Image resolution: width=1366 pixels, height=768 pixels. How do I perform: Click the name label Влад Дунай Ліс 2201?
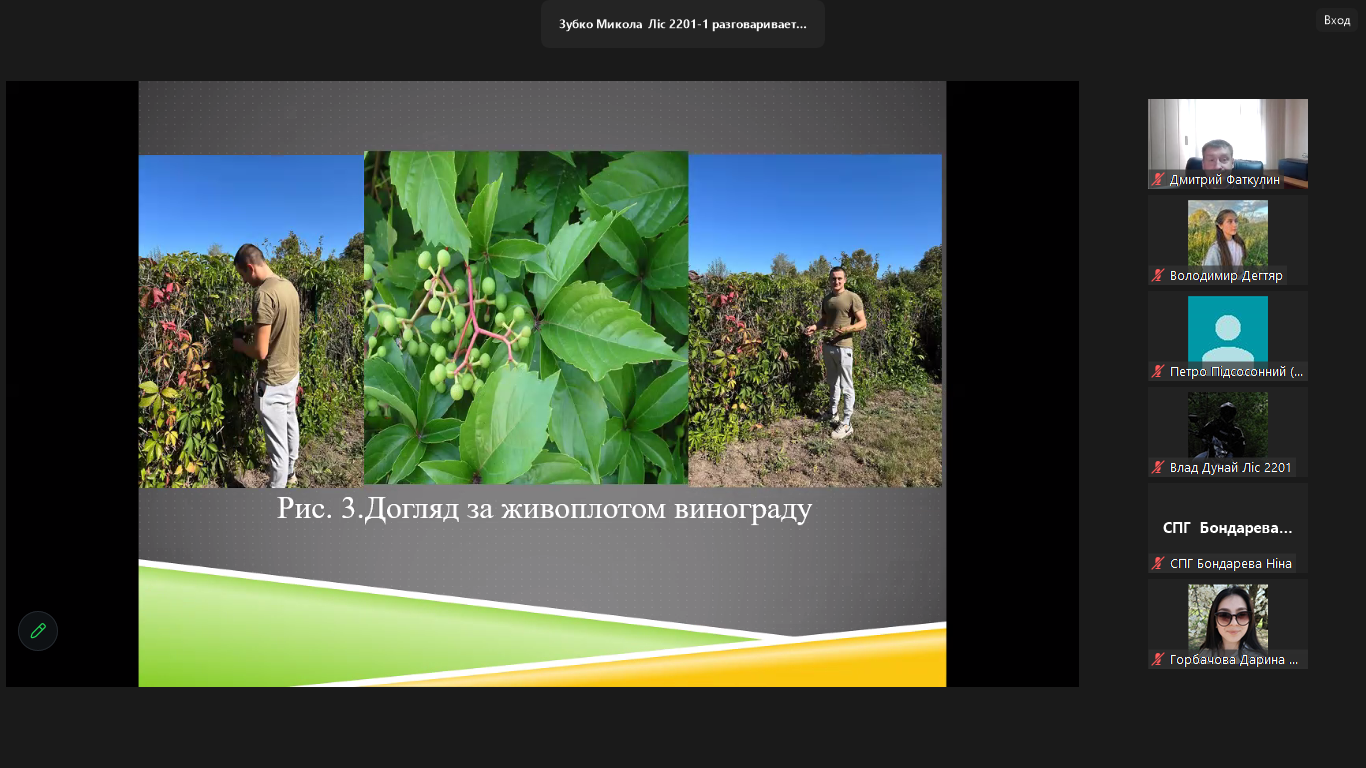point(1230,468)
